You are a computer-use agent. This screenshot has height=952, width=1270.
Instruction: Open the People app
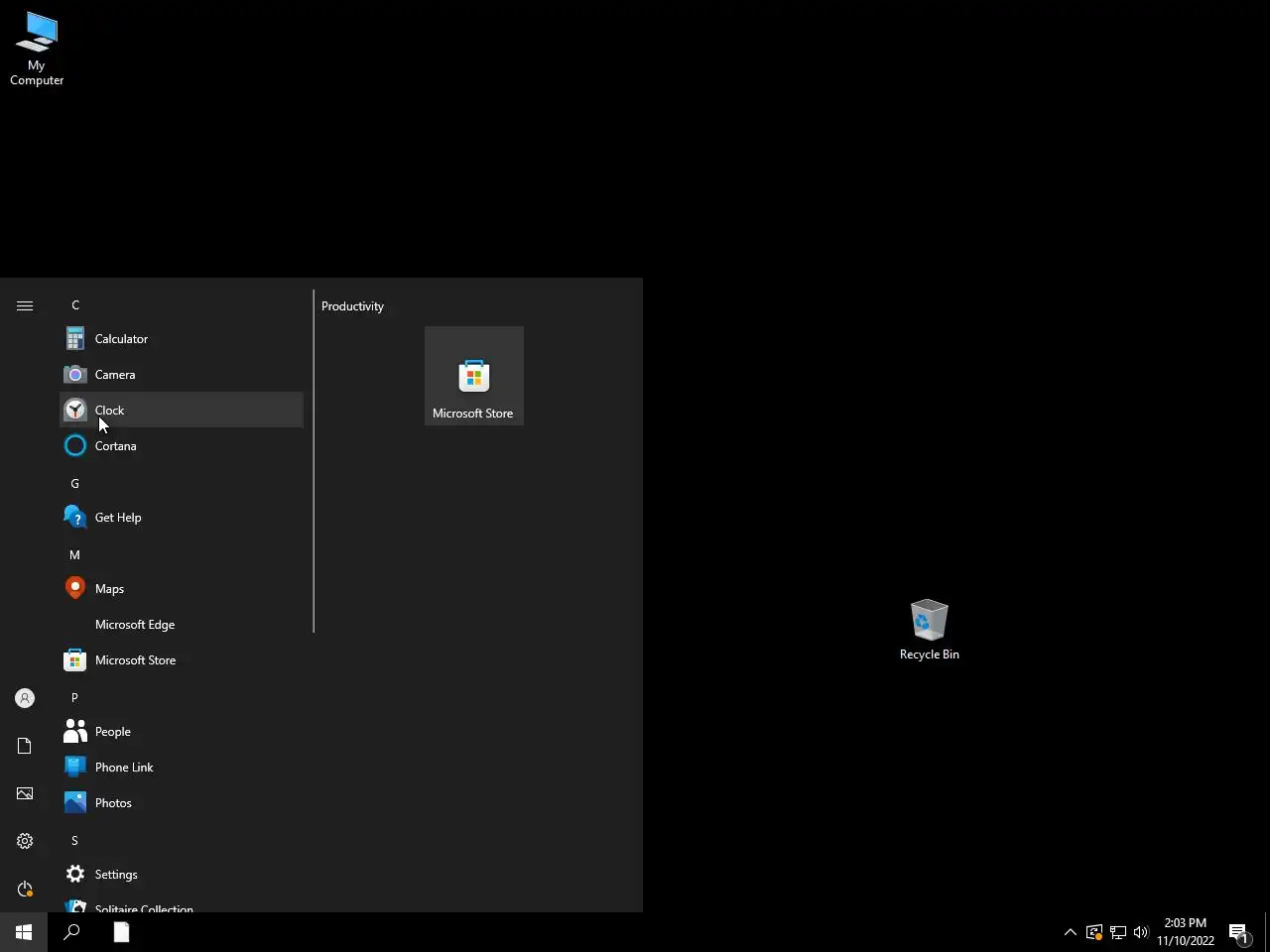point(182,732)
